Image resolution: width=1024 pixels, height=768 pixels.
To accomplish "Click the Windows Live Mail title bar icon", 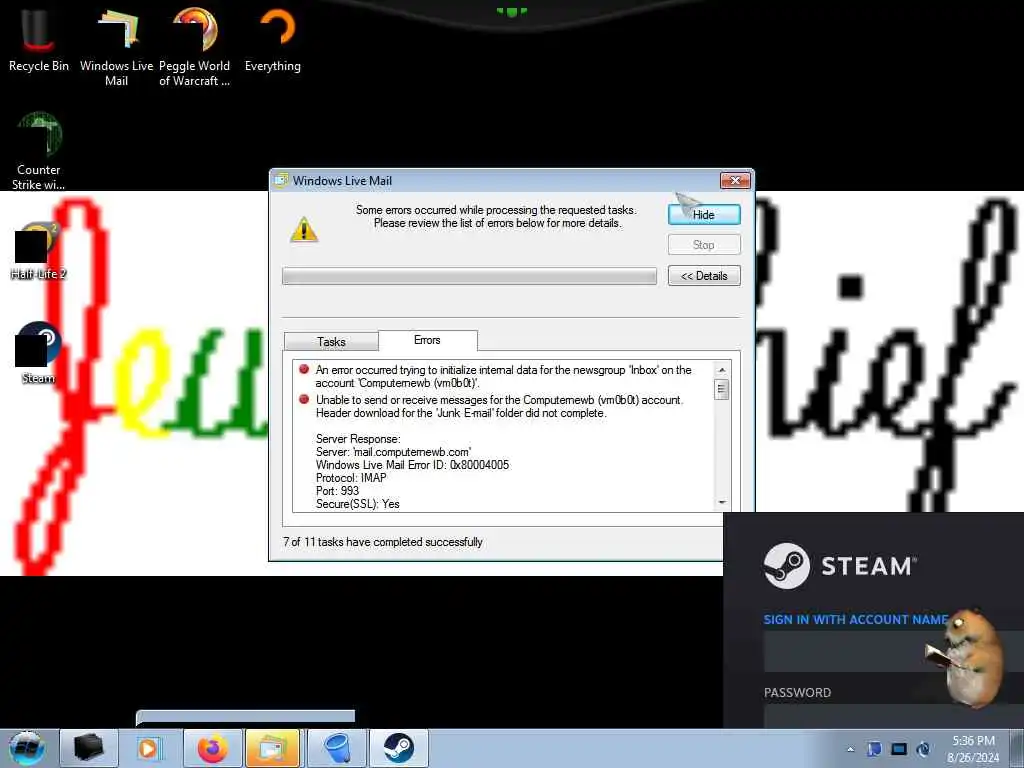I will pos(281,180).
